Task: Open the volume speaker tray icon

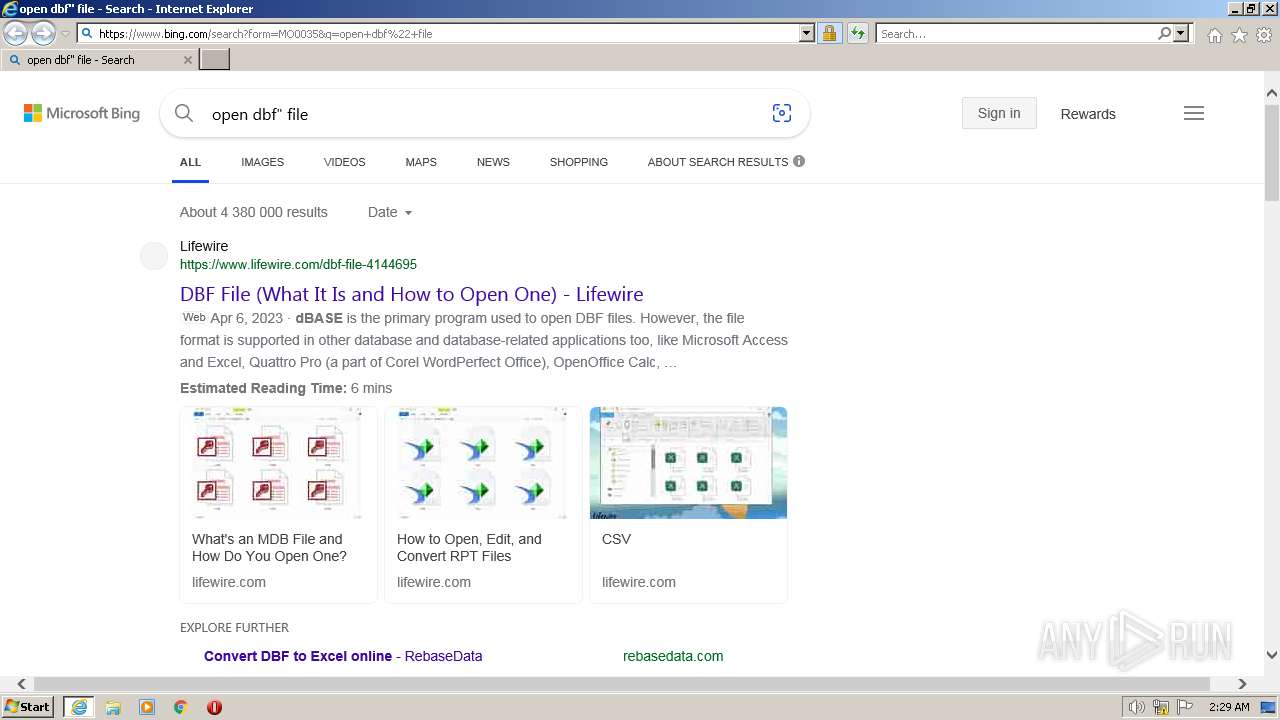Action: 1137,707
